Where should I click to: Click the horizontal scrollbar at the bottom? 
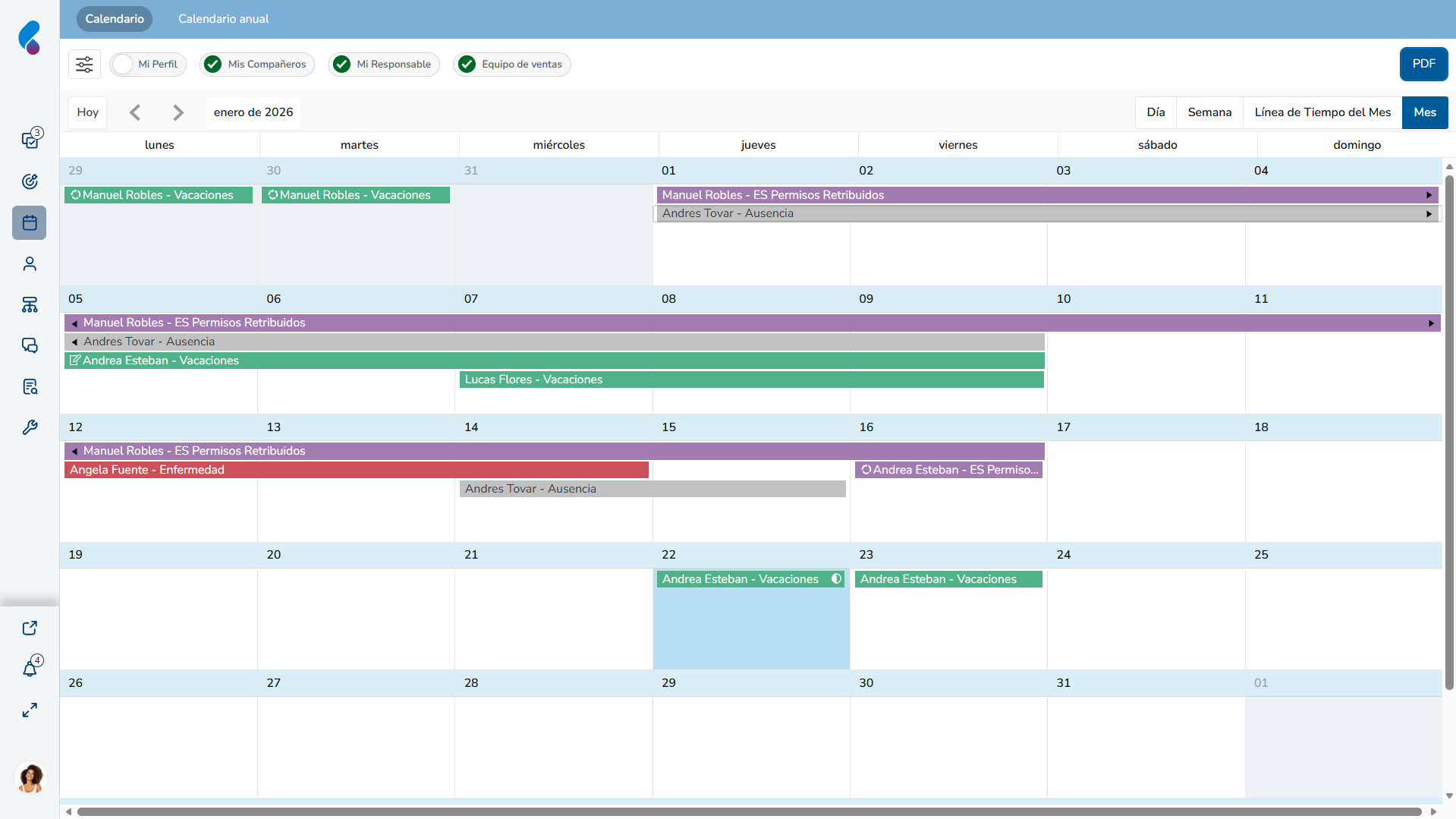pos(749,811)
